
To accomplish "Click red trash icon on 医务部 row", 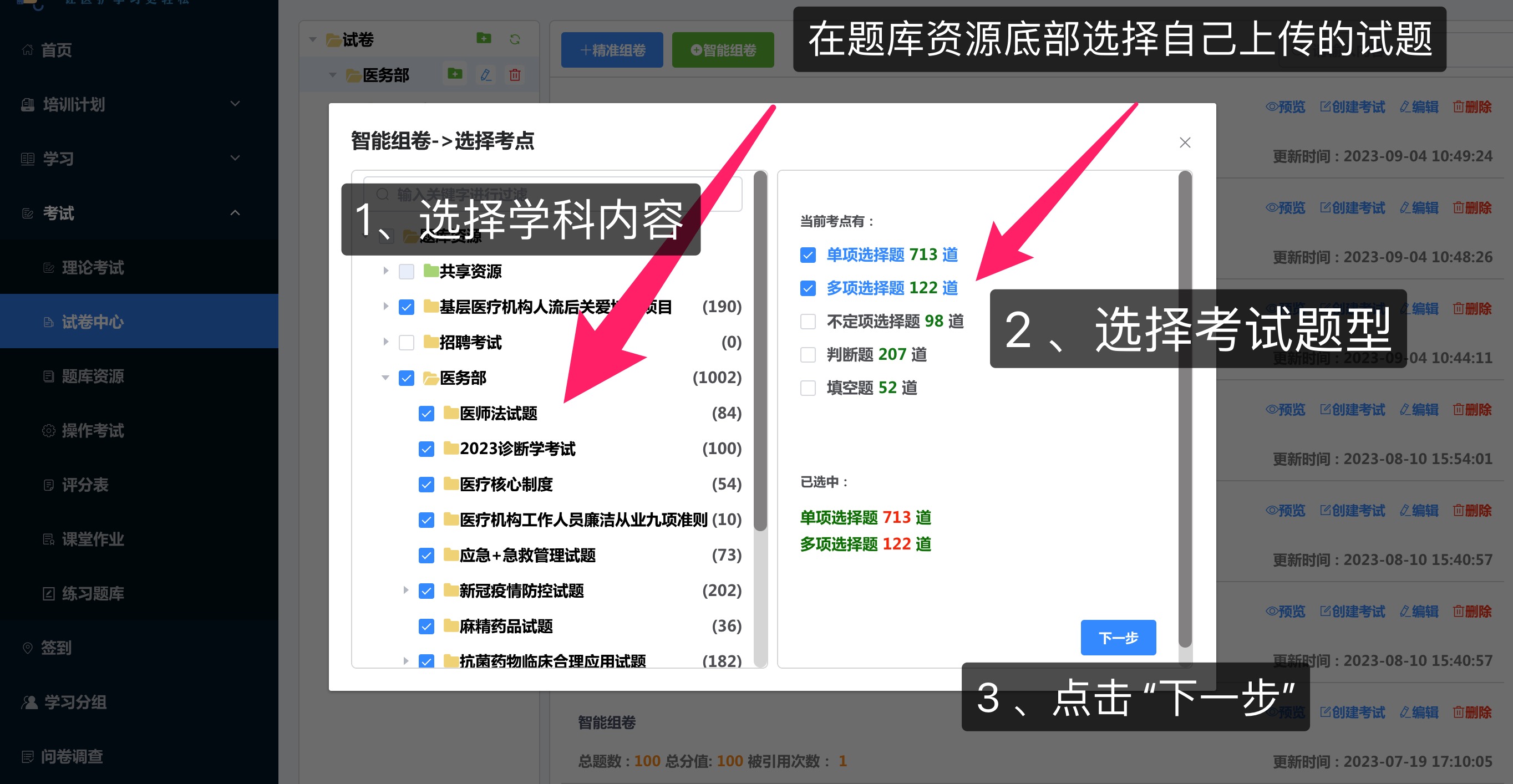I will pos(515,75).
